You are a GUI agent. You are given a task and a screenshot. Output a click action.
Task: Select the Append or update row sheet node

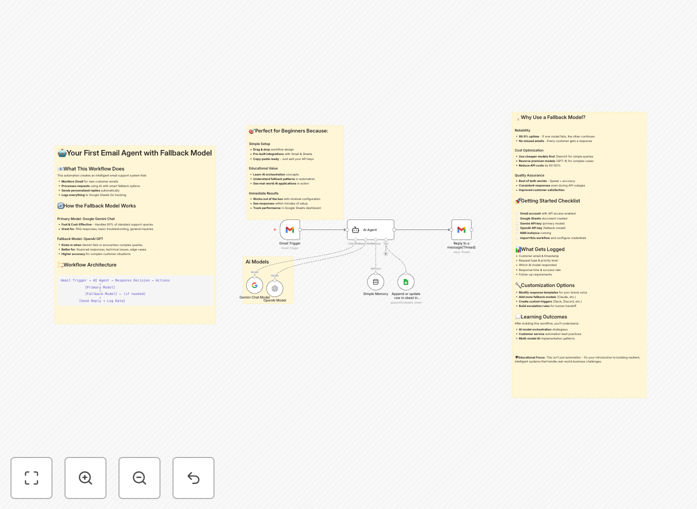pos(406,282)
